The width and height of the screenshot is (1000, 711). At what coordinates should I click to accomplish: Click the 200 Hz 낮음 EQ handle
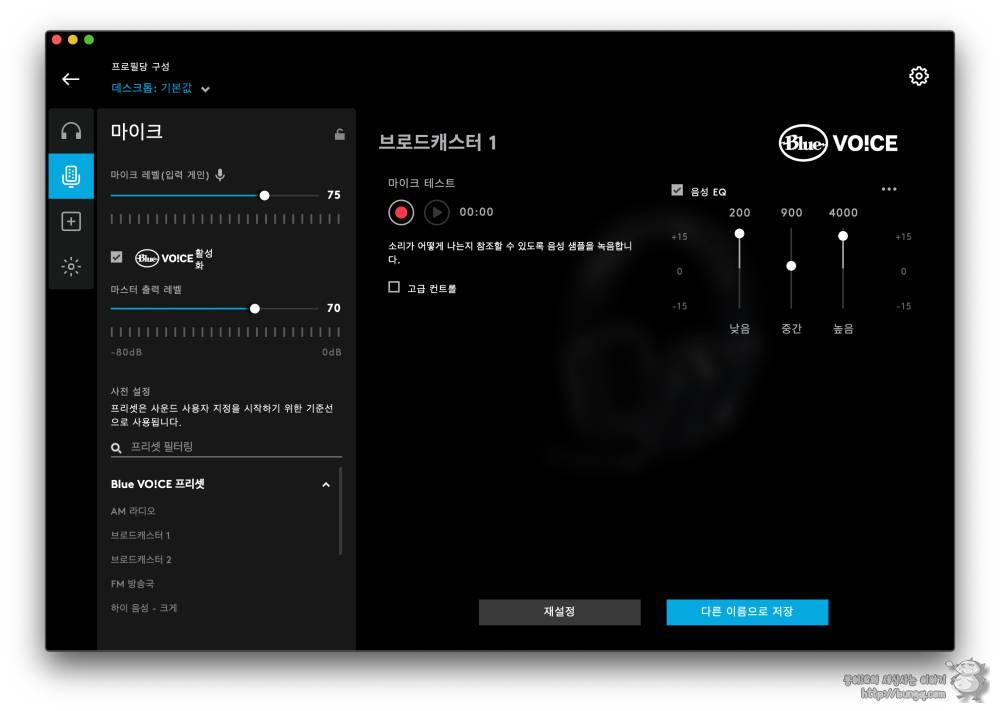coord(739,233)
